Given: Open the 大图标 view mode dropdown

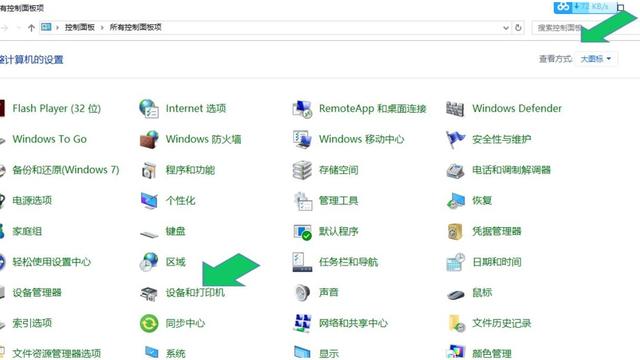Looking at the screenshot, I should coord(596,59).
